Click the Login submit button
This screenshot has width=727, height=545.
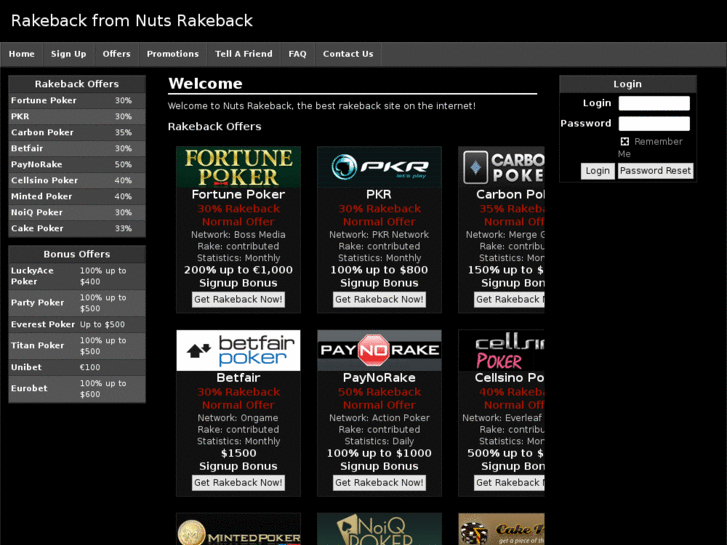tap(598, 171)
